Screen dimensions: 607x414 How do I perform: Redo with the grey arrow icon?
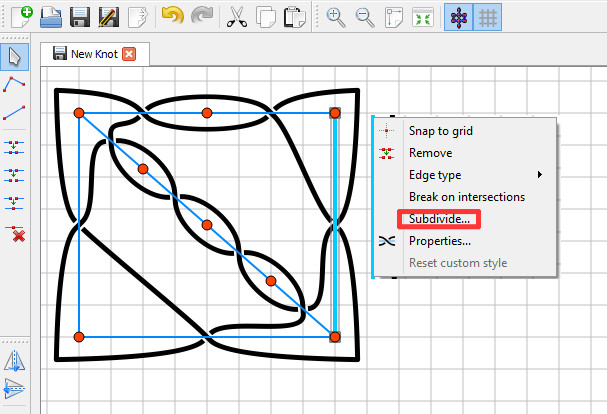coord(202,17)
